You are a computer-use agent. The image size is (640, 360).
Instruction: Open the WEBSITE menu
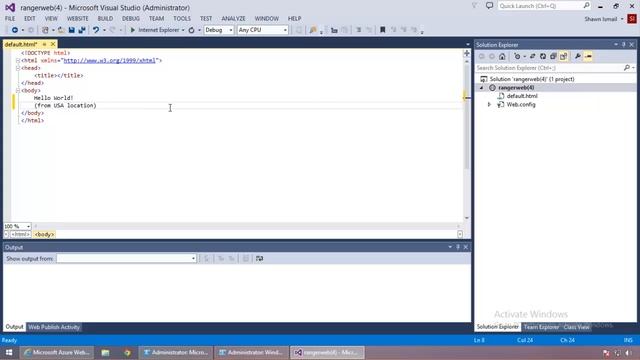click(78, 18)
